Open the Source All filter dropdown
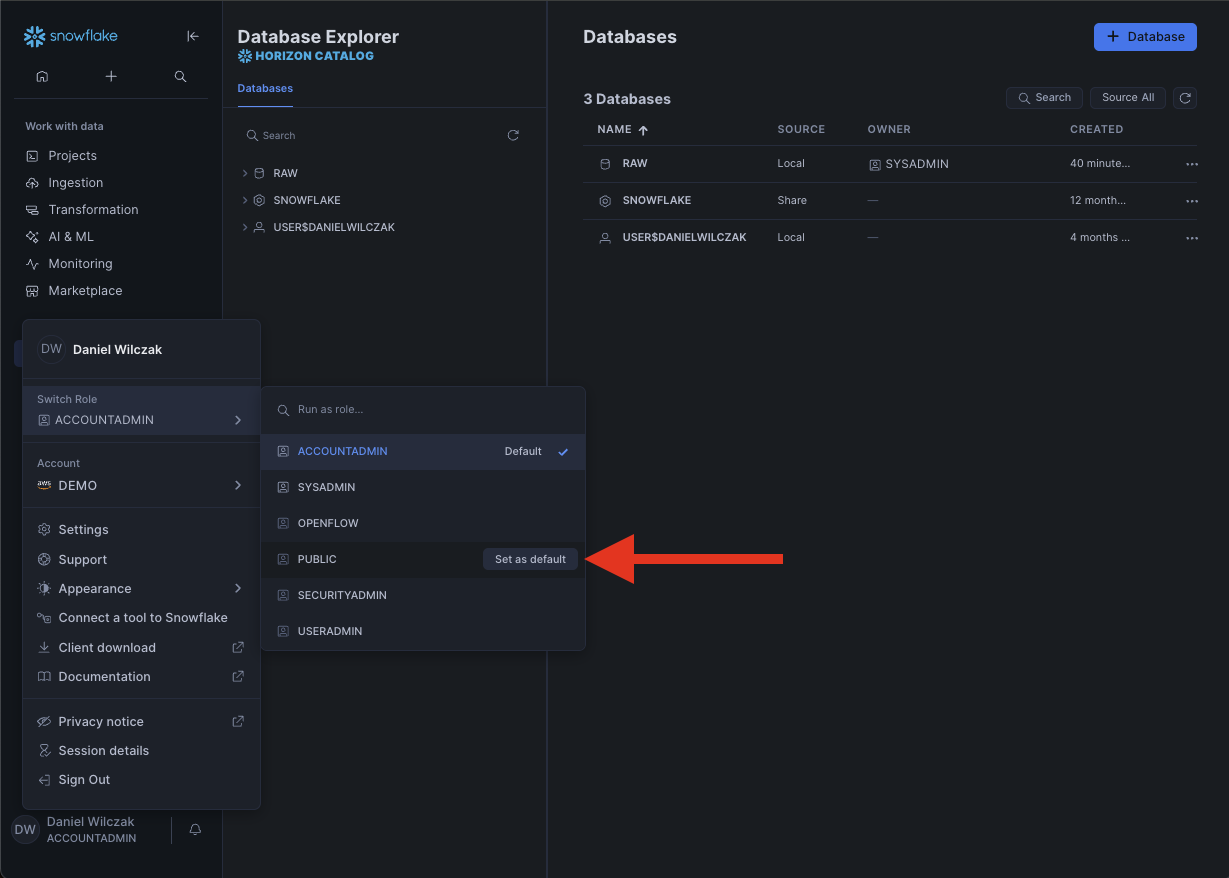Viewport: 1229px width, 878px height. tap(1127, 97)
